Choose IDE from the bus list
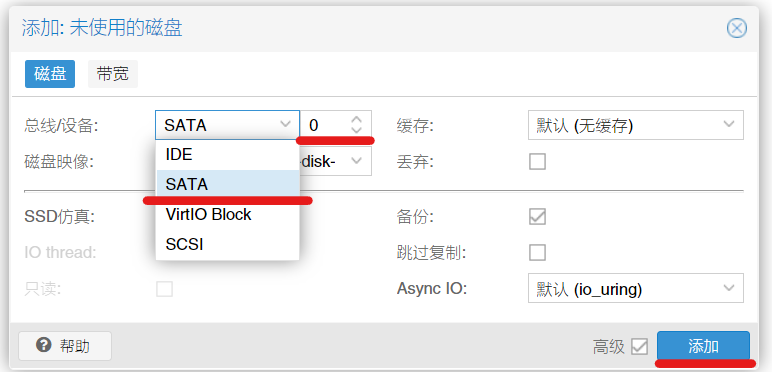This screenshot has height=372, width=772. tap(227, 155)
